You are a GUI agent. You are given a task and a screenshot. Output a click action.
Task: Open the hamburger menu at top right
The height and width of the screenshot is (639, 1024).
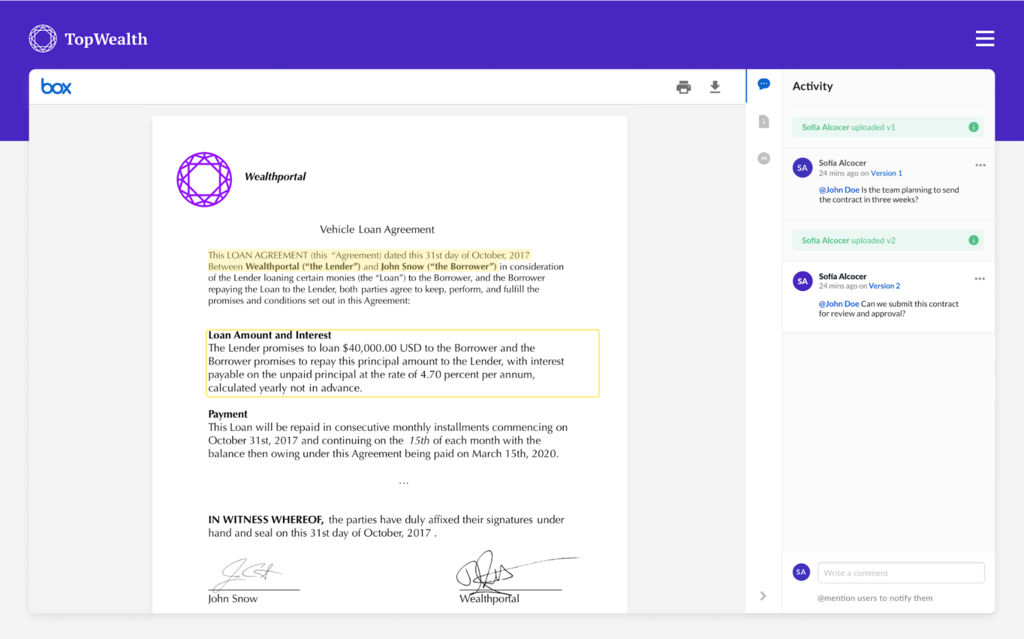pos(985,38)
